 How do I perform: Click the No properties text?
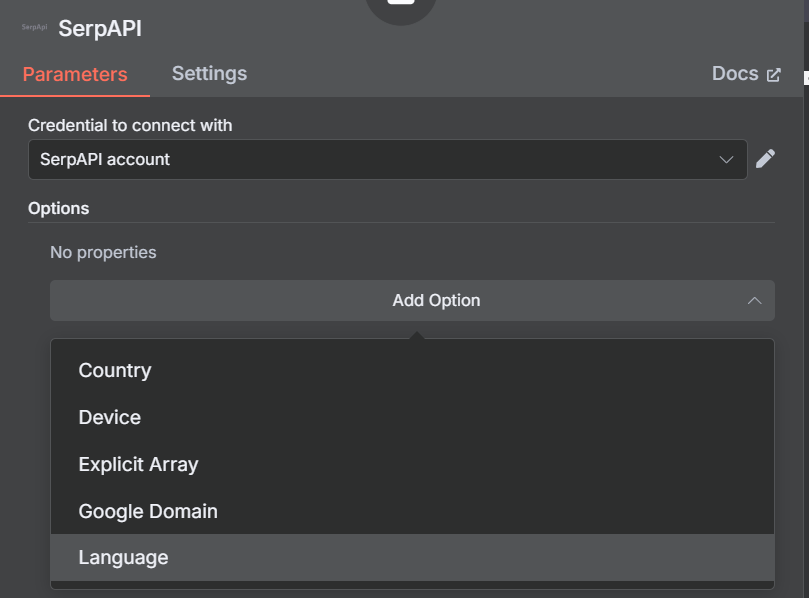(x=103, y=252)
